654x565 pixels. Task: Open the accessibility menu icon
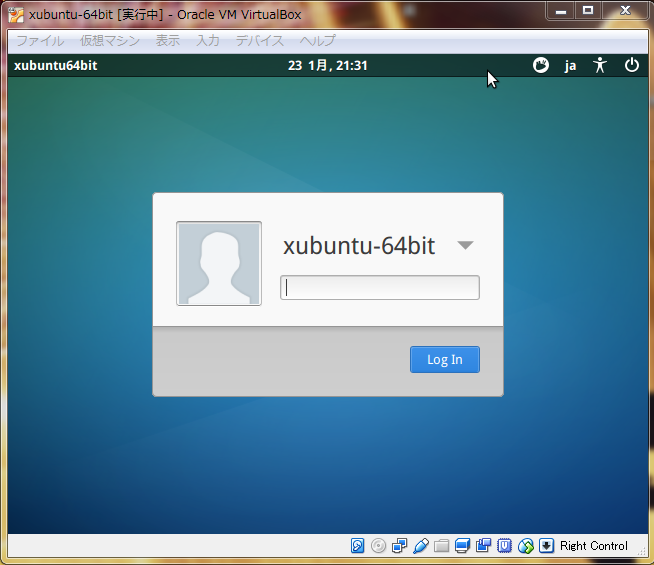click(600, 65)
